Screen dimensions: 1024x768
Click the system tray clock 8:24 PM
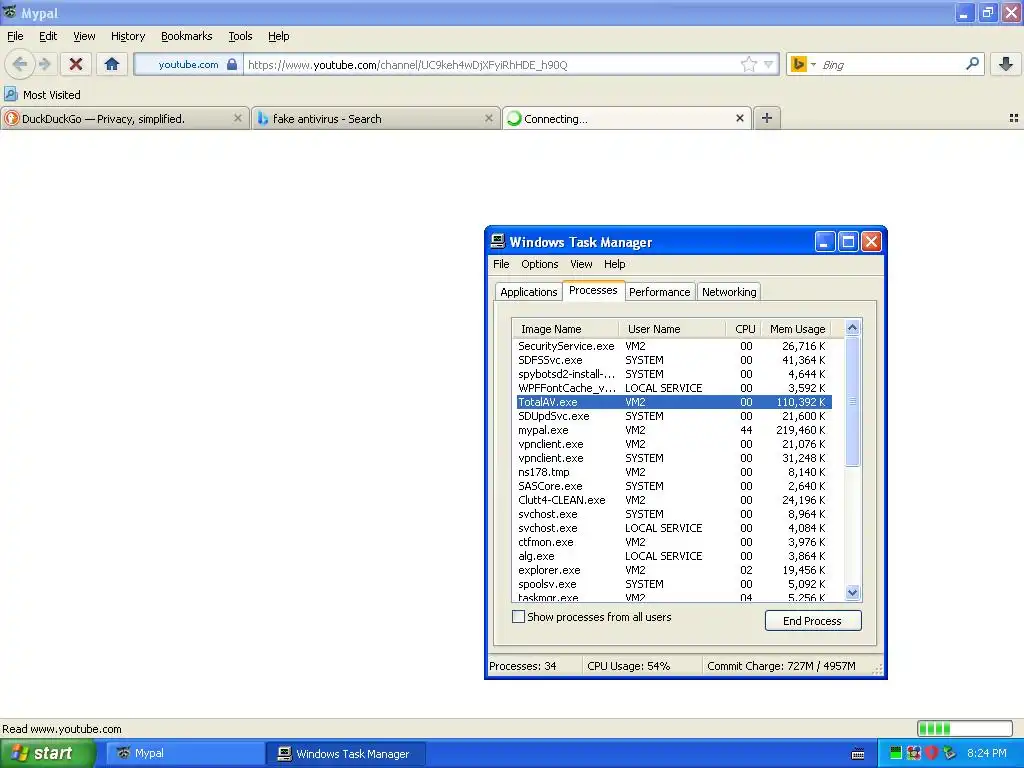987,753
